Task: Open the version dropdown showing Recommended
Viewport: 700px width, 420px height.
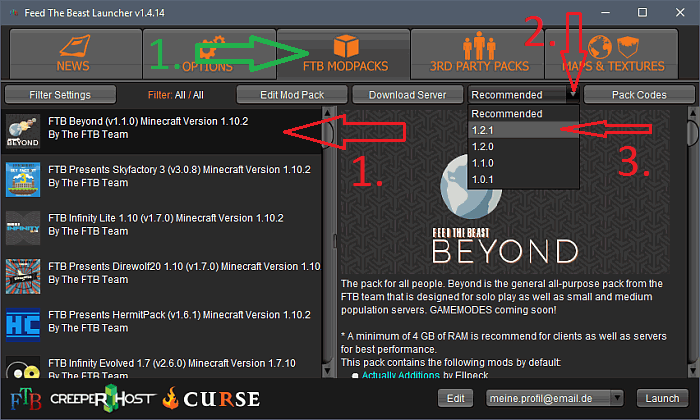Action: point(523,95)
